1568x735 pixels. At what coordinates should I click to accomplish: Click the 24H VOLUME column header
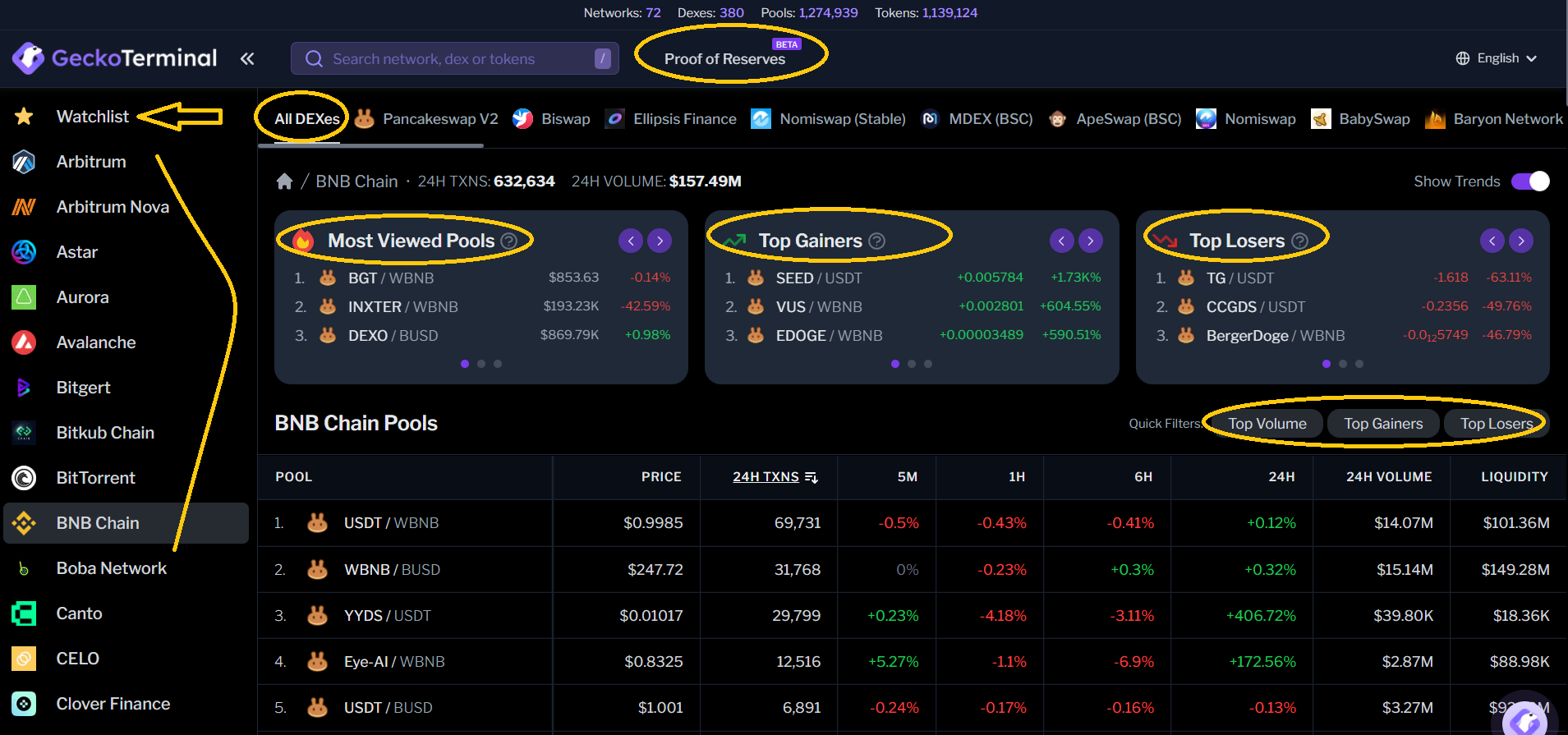[1389, 477]
